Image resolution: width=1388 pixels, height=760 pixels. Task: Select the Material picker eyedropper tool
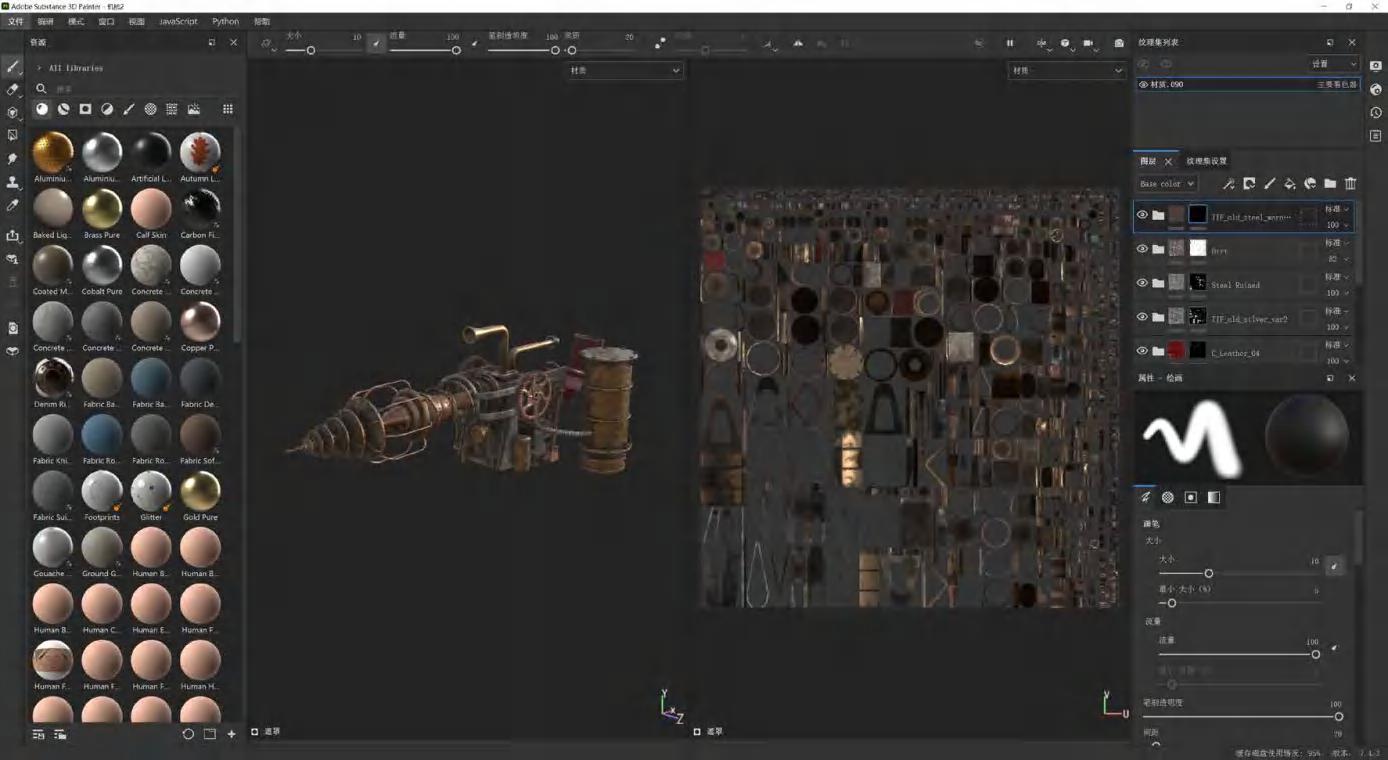[x=13, y=205]
